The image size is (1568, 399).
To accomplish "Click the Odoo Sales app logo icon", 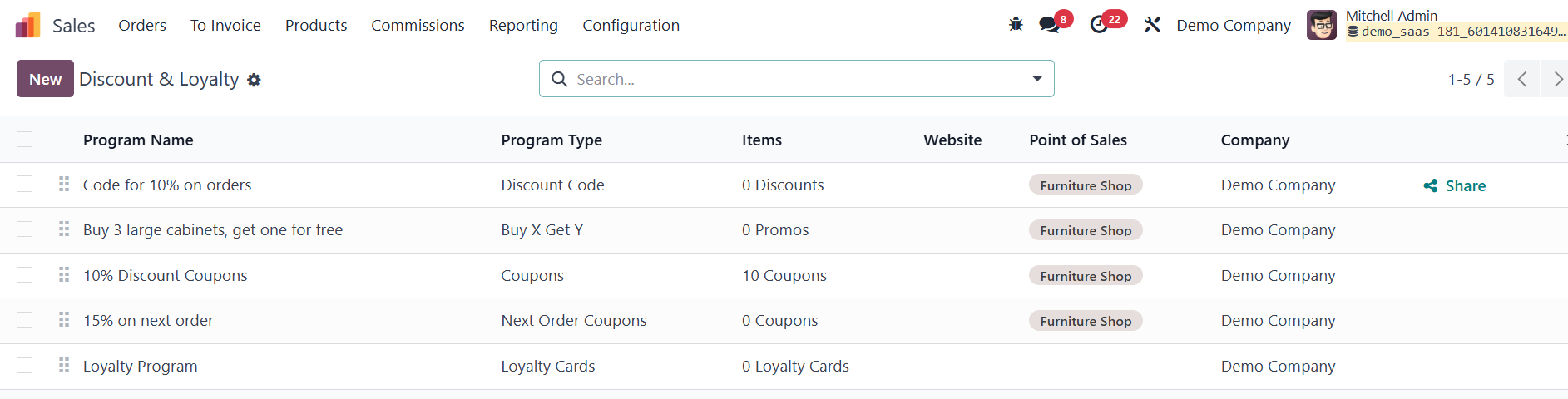I will (27, 26).
